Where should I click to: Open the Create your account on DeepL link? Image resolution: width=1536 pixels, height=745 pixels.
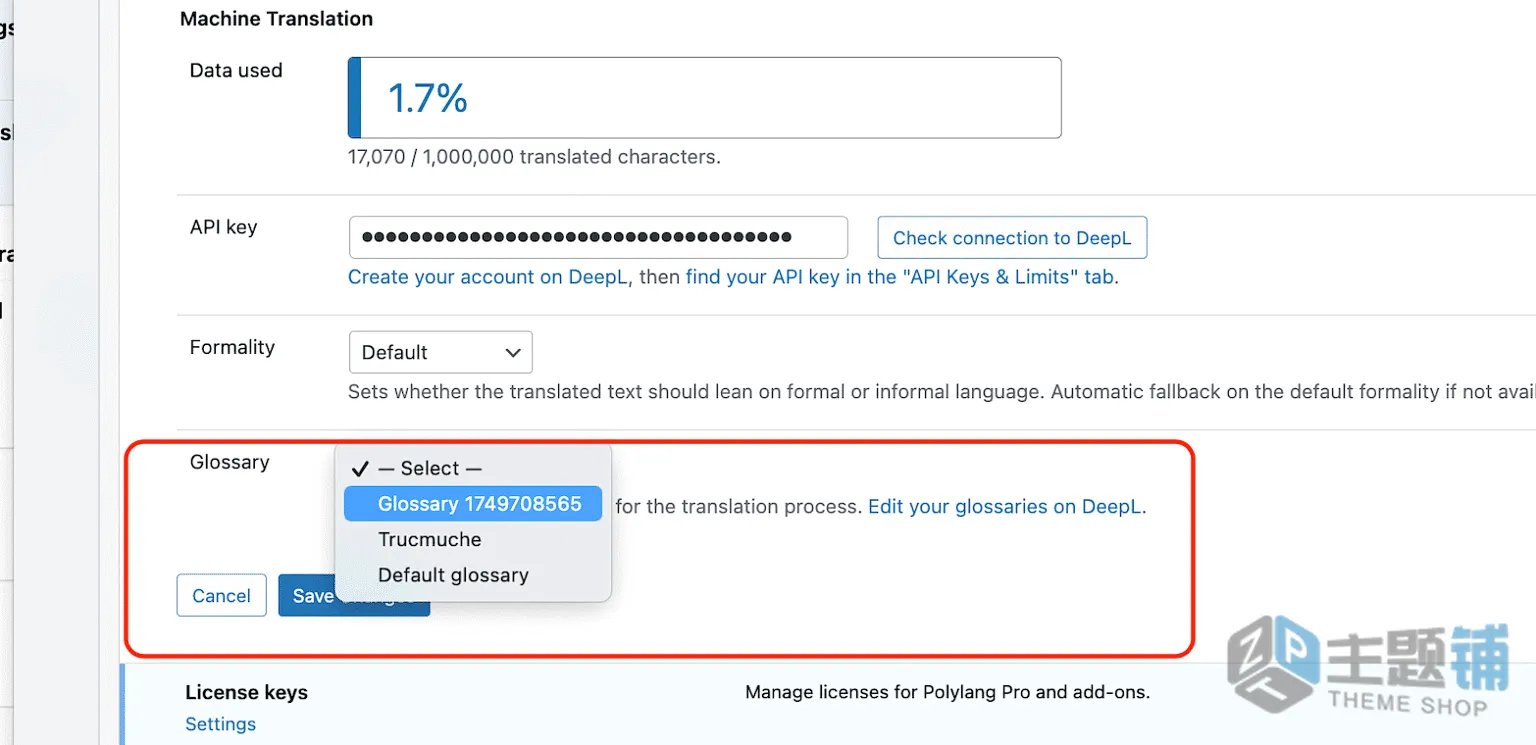pyautogui.click(x=488, y=278)
